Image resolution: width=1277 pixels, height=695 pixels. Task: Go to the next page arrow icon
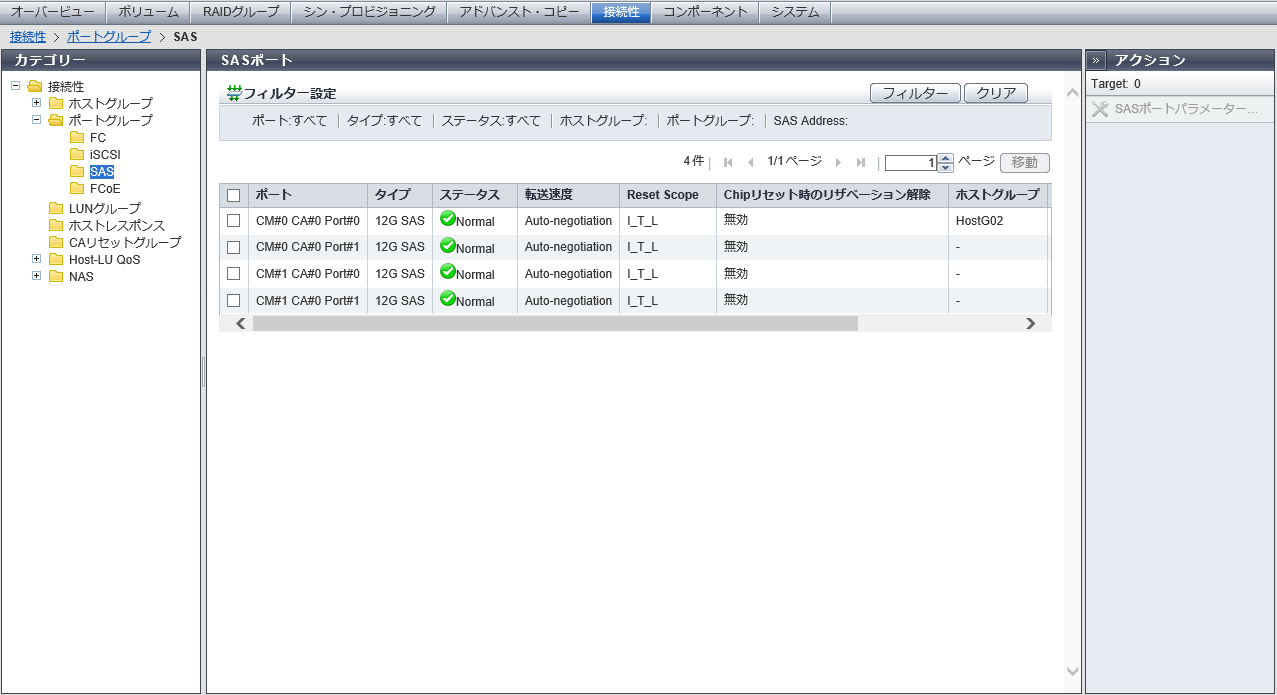click(838, 162)
